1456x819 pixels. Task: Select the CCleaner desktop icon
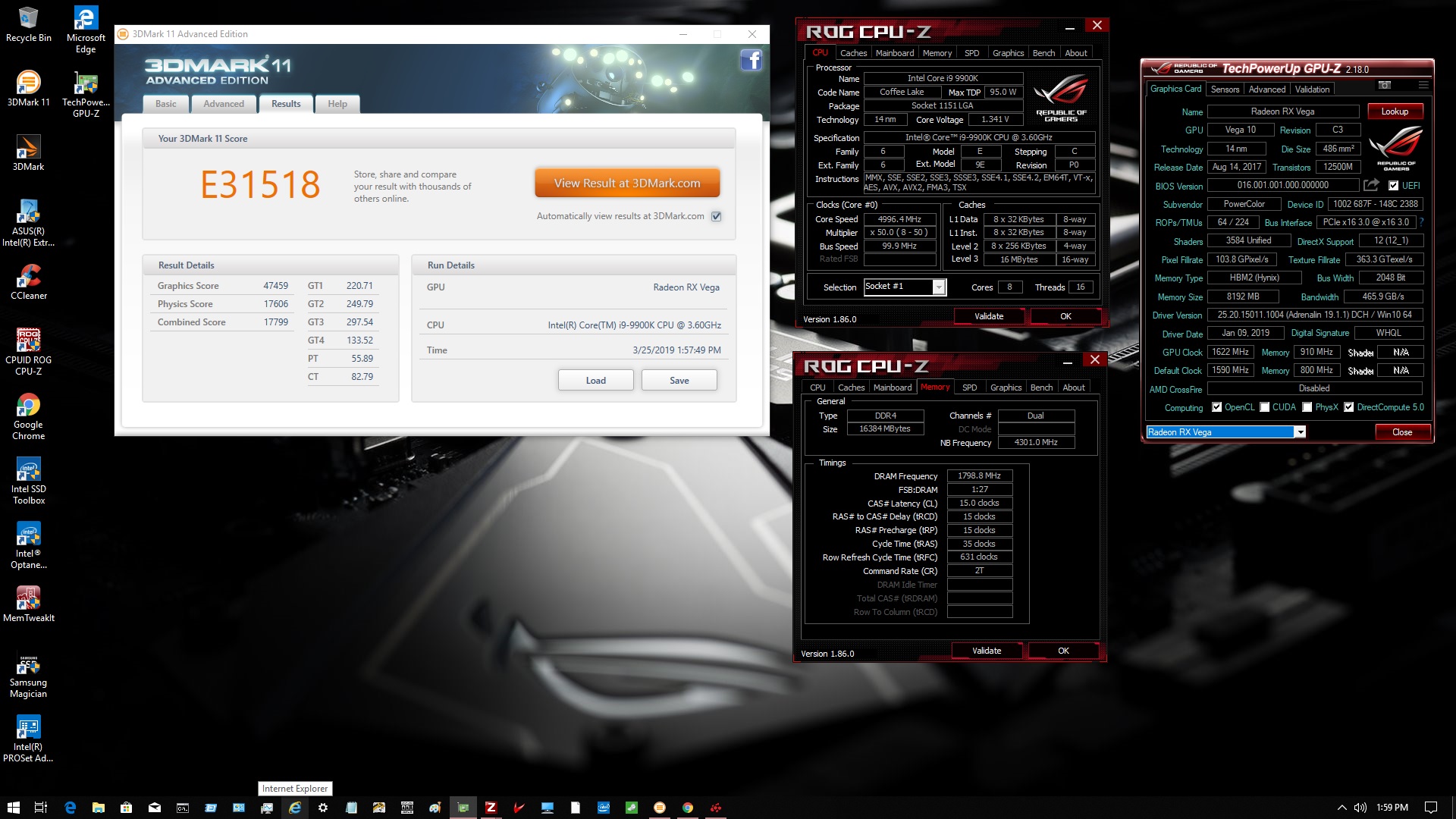click(x=29, y=282)
